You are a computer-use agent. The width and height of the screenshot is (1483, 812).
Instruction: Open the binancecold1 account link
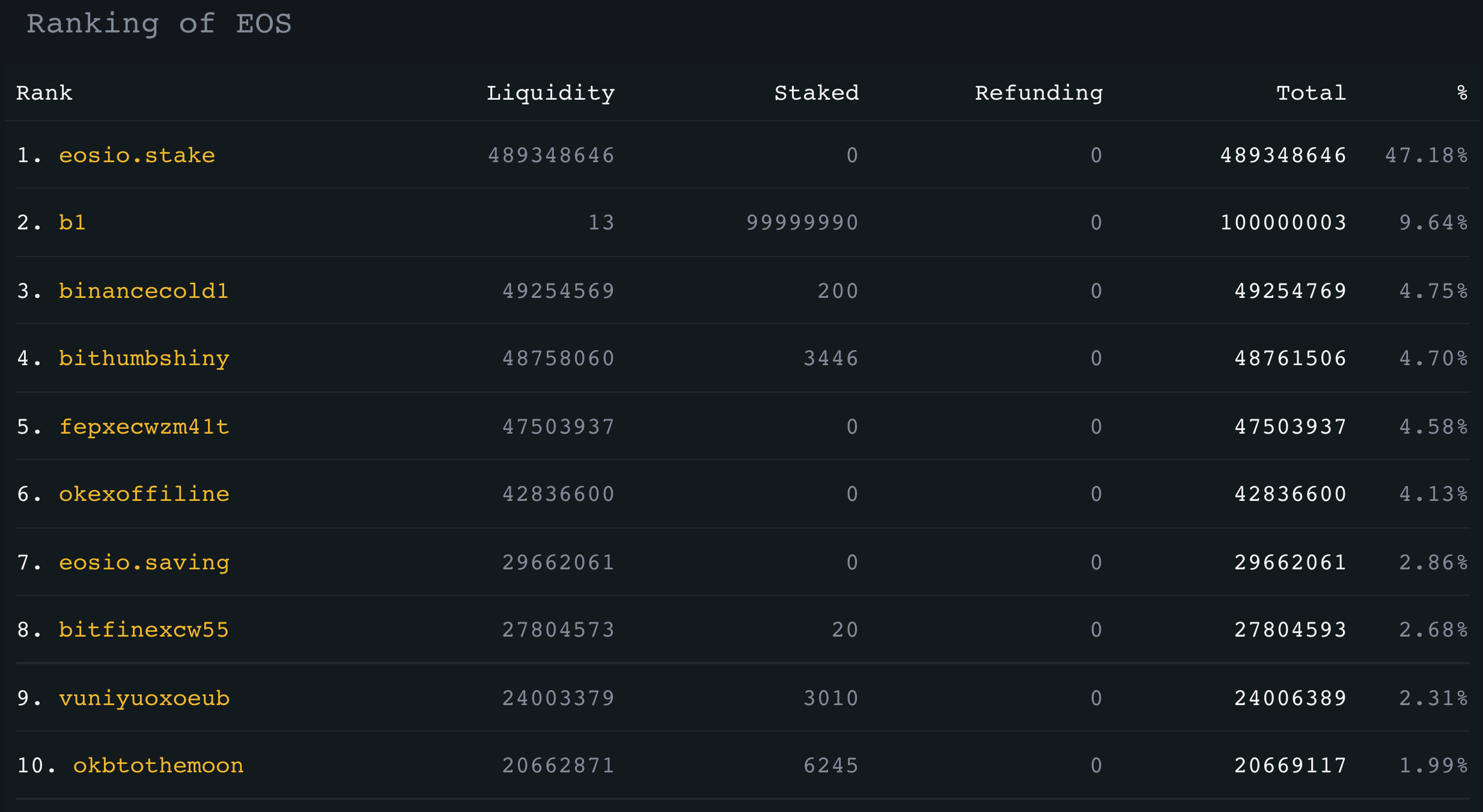(144, 291)
